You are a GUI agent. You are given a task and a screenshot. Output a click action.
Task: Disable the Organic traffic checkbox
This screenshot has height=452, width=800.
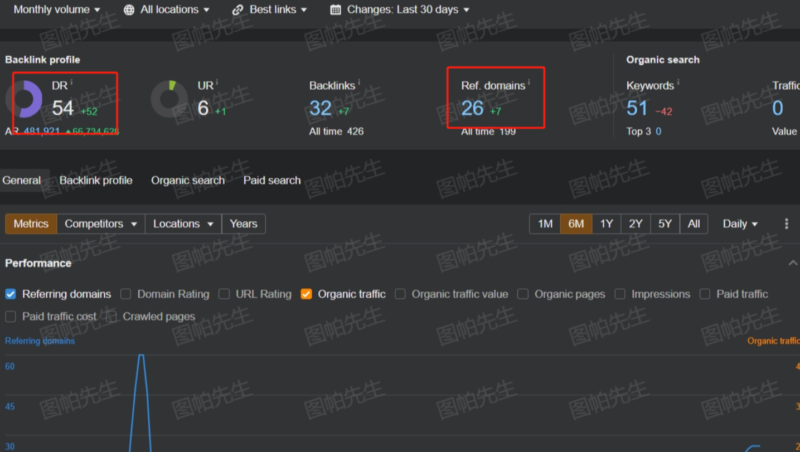coord(306,294)
